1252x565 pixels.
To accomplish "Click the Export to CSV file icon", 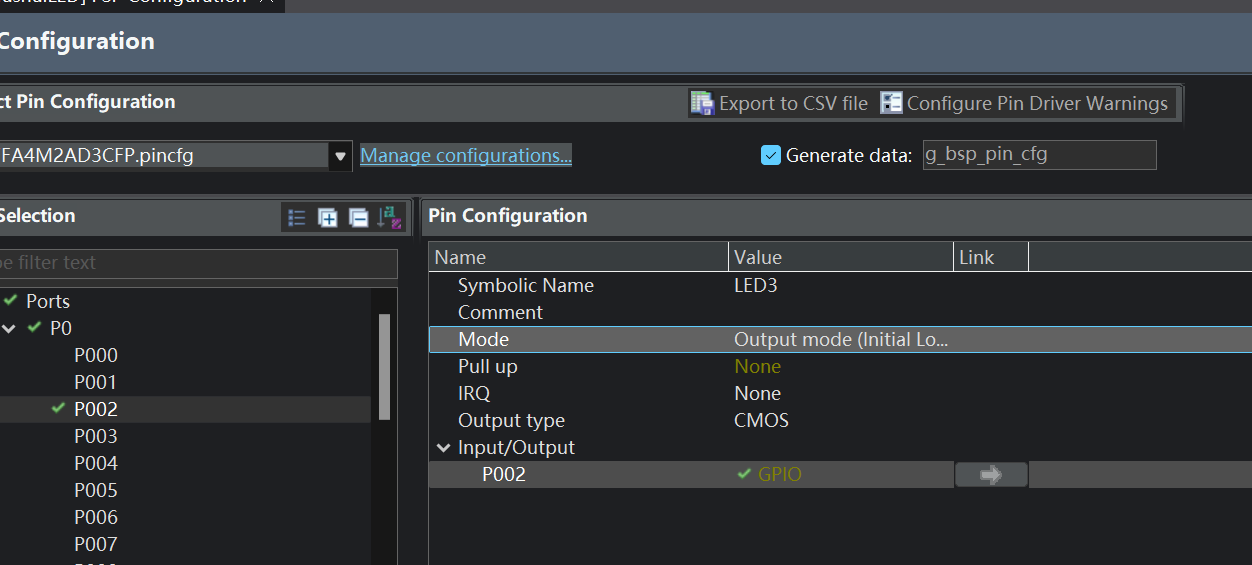I will (x=703, y=103).
